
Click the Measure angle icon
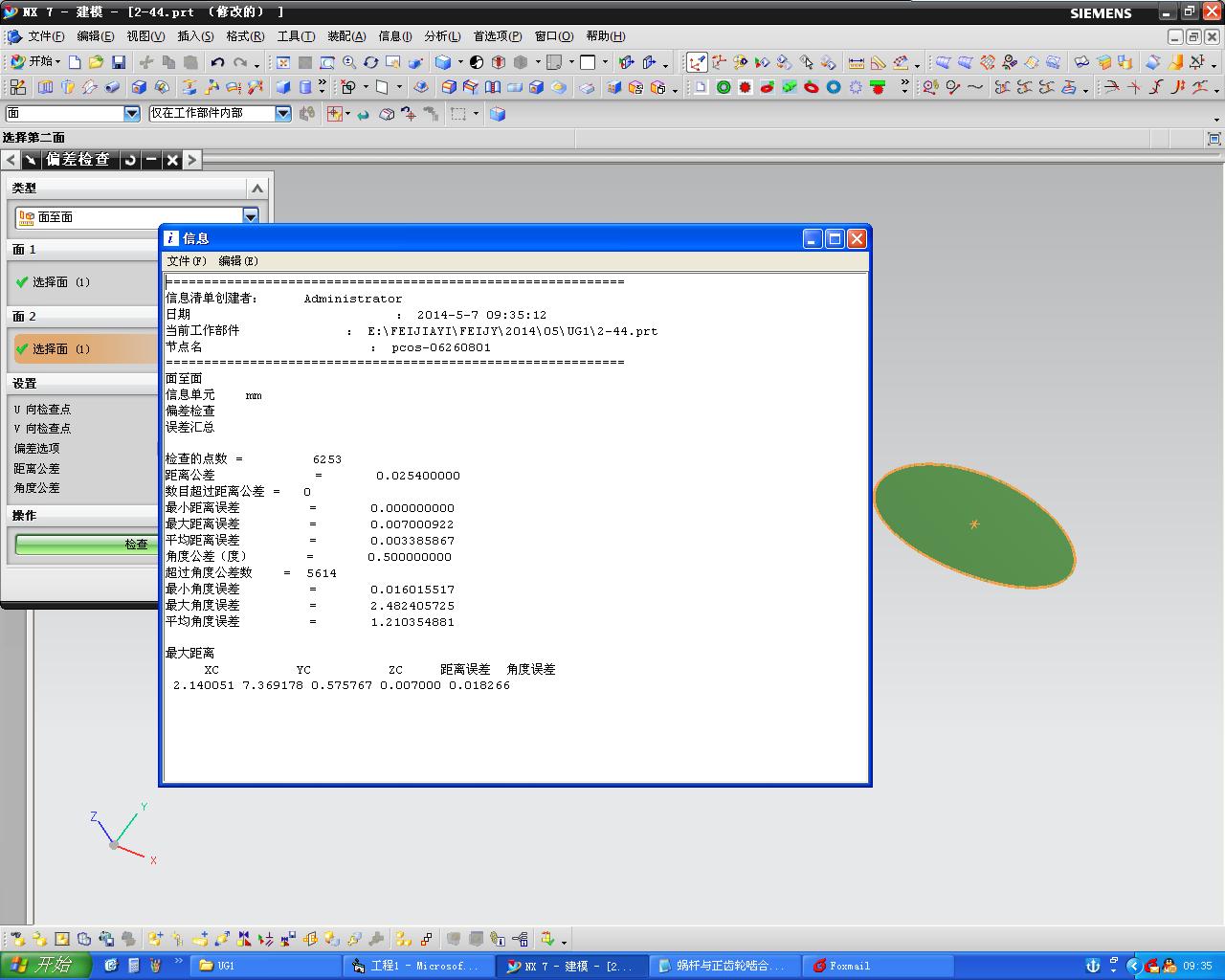point(879,62)
